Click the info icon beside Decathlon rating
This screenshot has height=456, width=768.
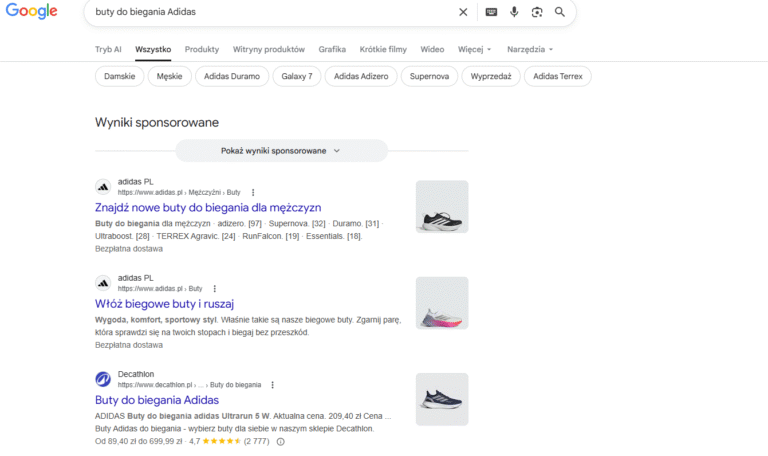(280, 441)
